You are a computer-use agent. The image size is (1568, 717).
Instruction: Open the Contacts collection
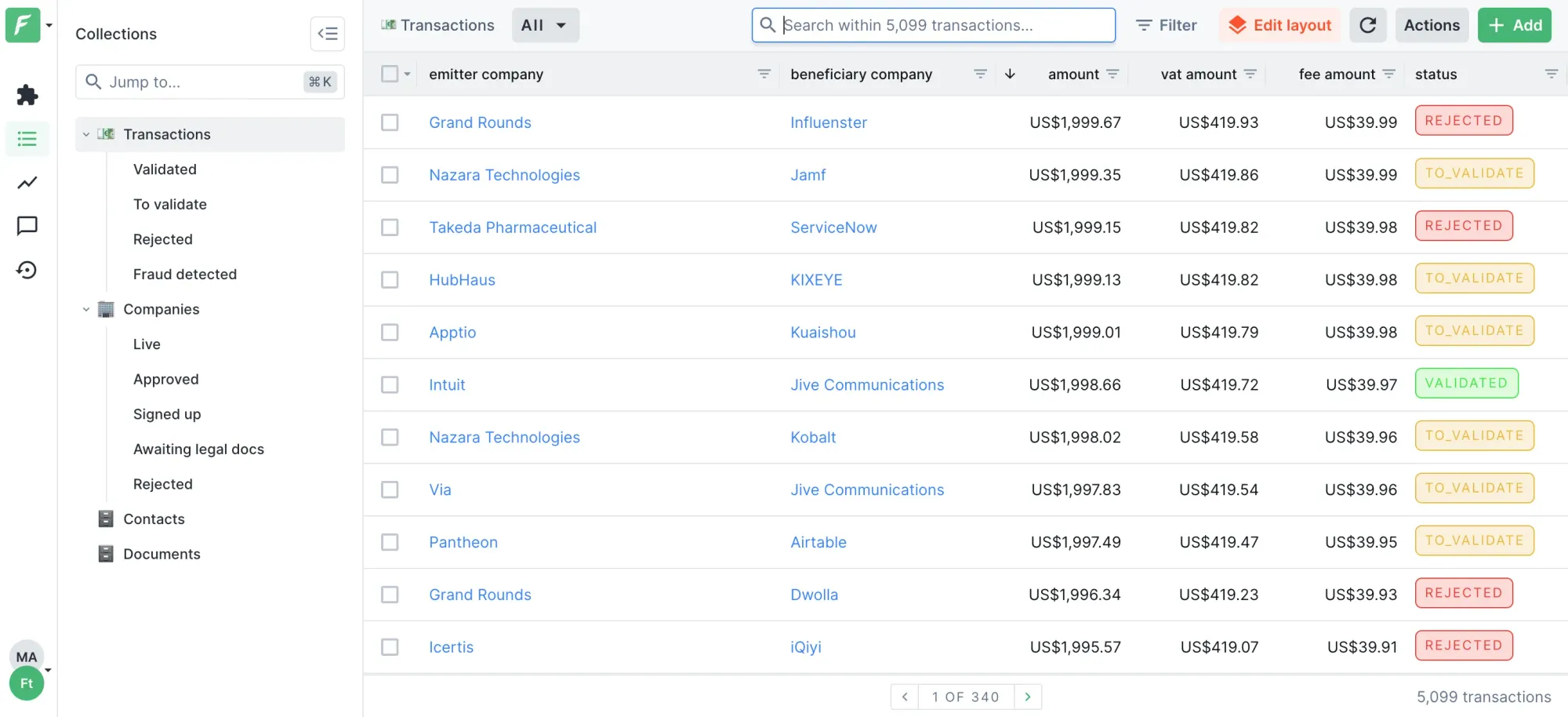[x=154, y=519]
